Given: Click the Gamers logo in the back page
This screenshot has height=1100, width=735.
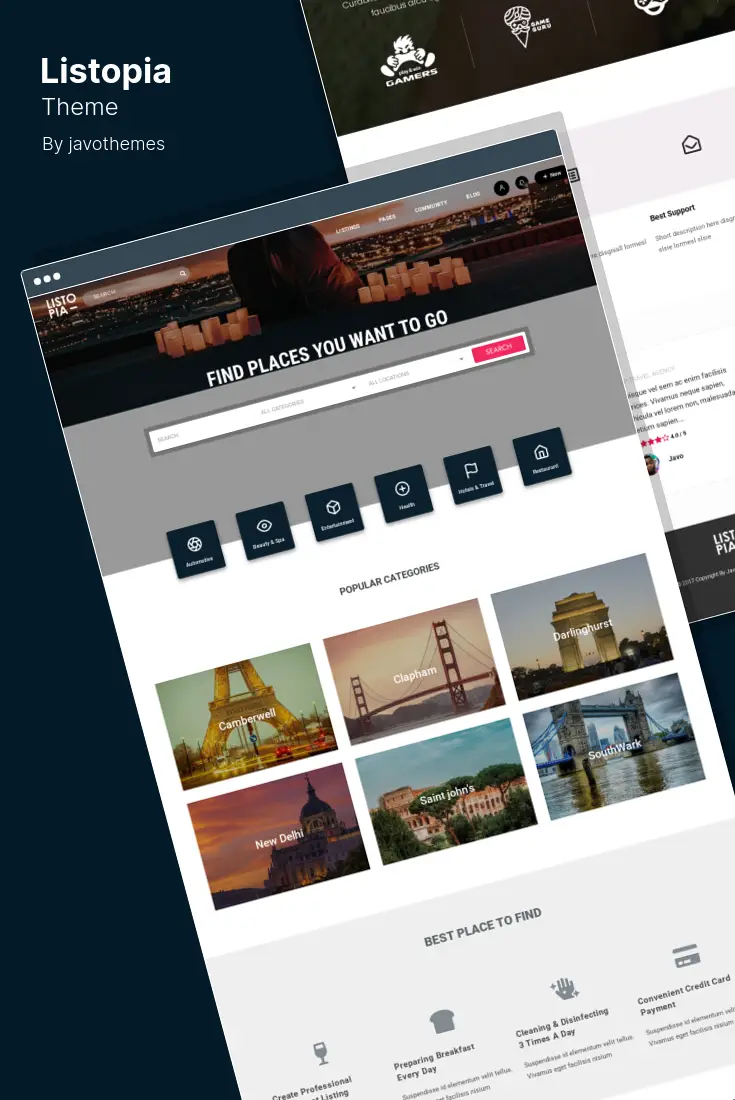Looking at the screenshot, I should coord(410,62).
